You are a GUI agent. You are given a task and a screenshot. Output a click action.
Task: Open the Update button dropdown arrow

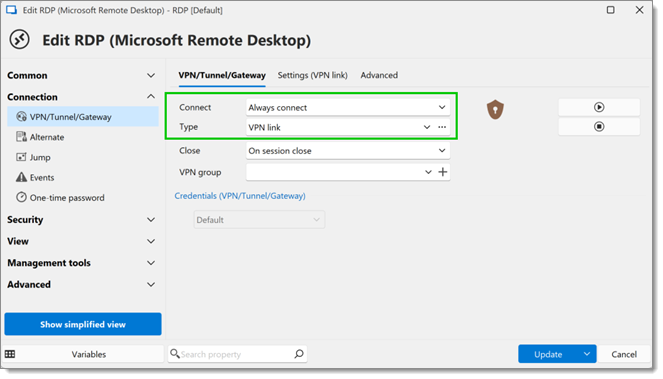(587, 354)
